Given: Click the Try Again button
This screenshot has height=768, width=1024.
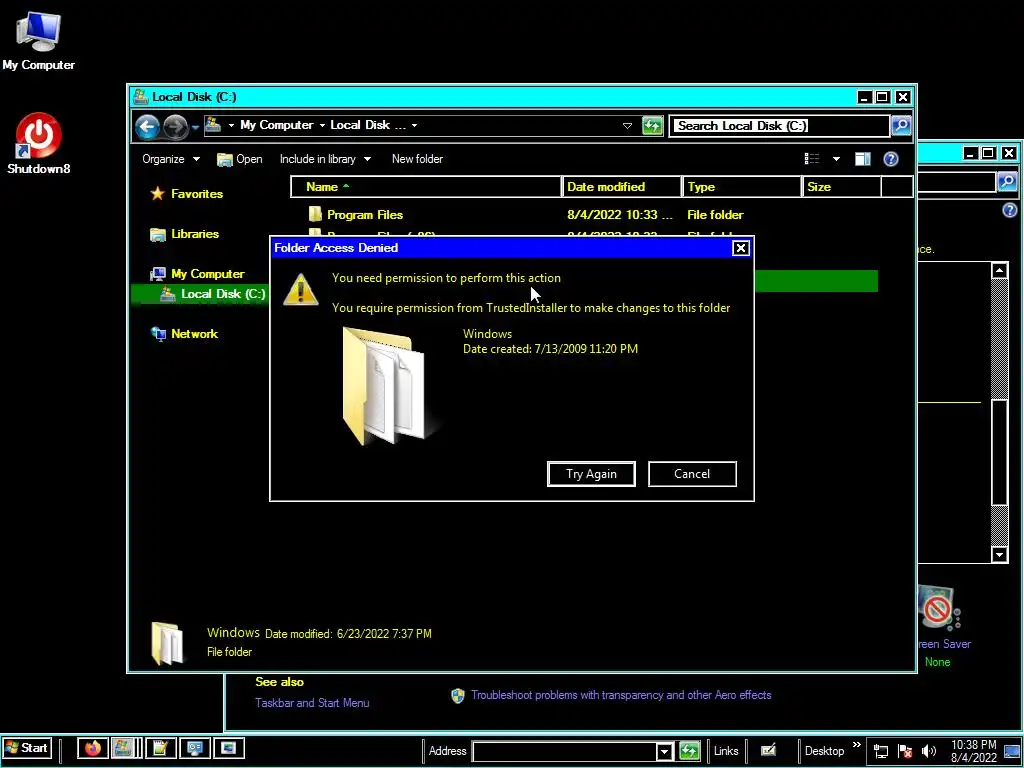Looking at the screenshot, I should (591, 474).
